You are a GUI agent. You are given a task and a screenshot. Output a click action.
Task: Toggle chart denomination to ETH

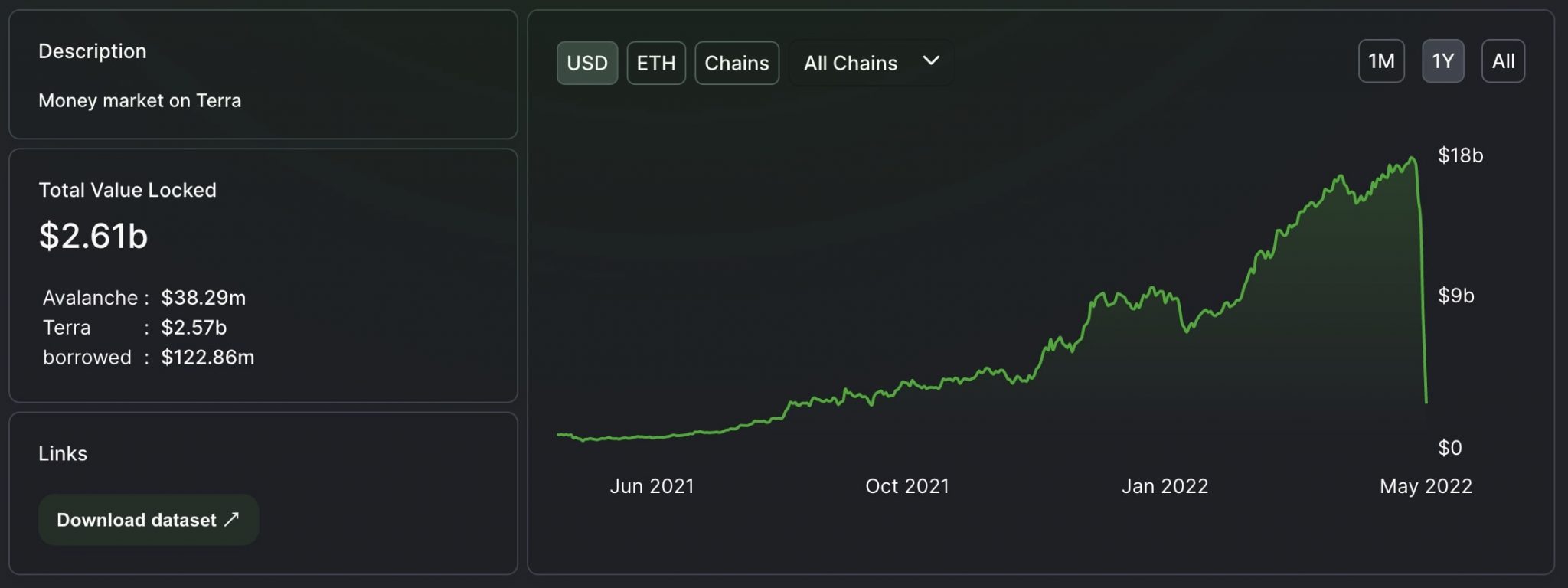tap(656, 63)
